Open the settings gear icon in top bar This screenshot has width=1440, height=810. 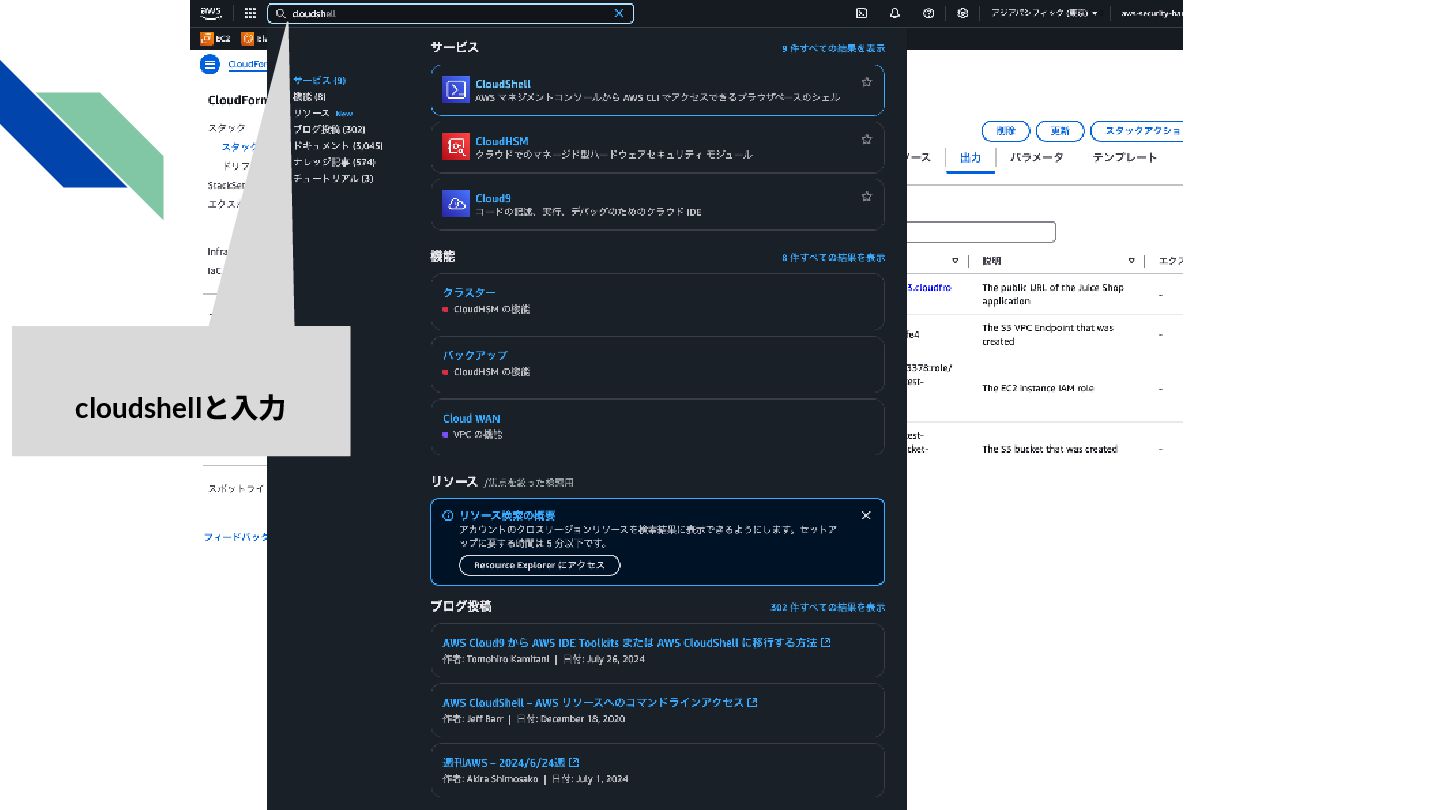click(962, 13)
